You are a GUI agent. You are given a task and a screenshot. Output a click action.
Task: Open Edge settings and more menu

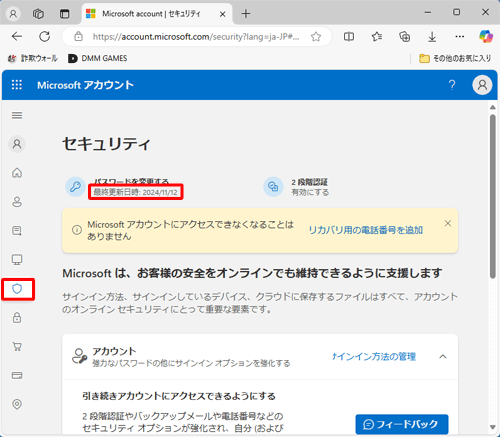coord(460,36)
